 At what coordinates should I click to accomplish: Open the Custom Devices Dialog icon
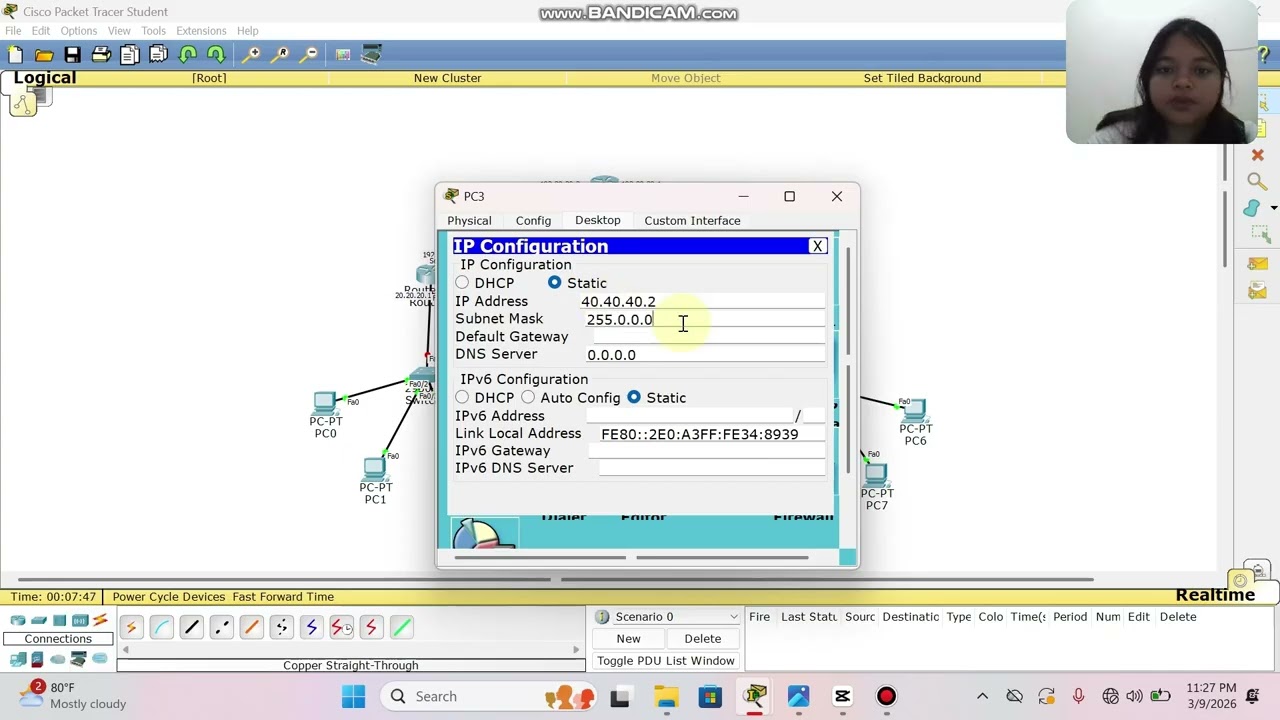click(x=372, y=54)
